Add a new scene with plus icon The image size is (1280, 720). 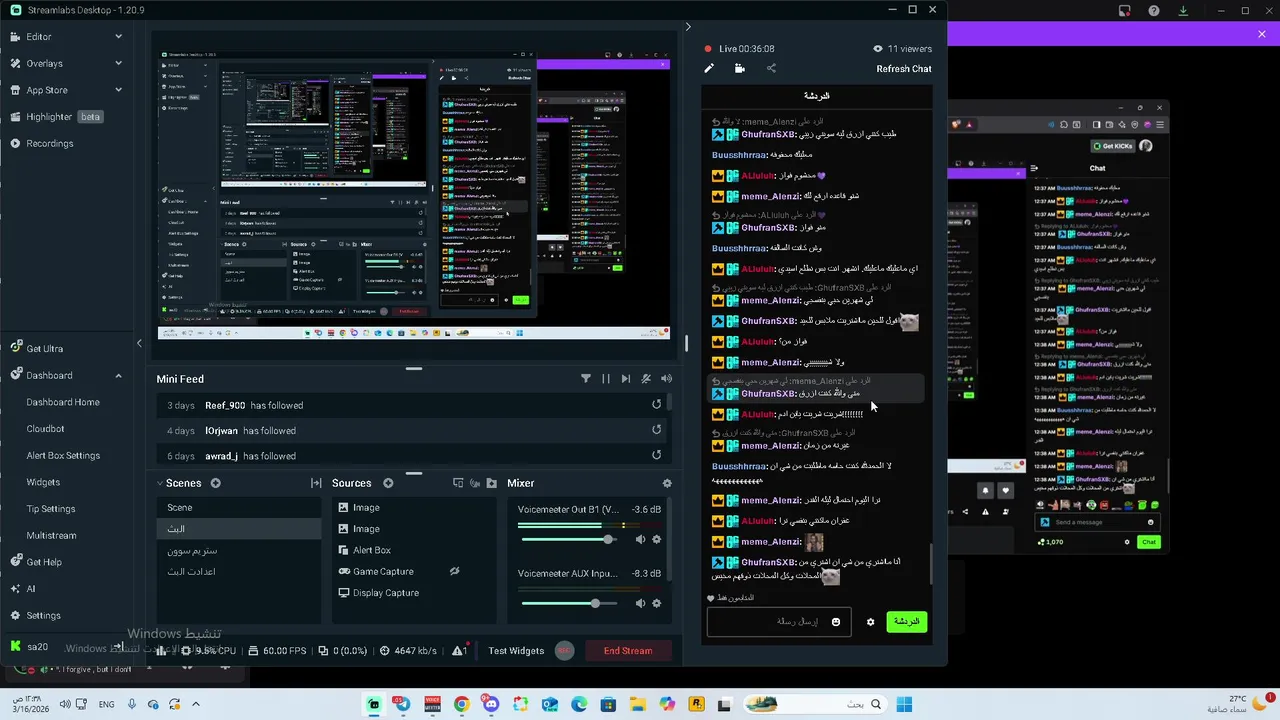pos(215,483)
